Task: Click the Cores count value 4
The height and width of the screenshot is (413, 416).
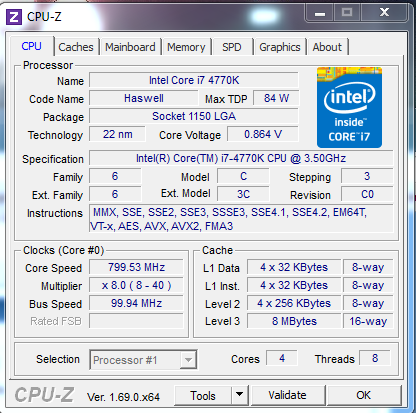Action: click(282, 358)
